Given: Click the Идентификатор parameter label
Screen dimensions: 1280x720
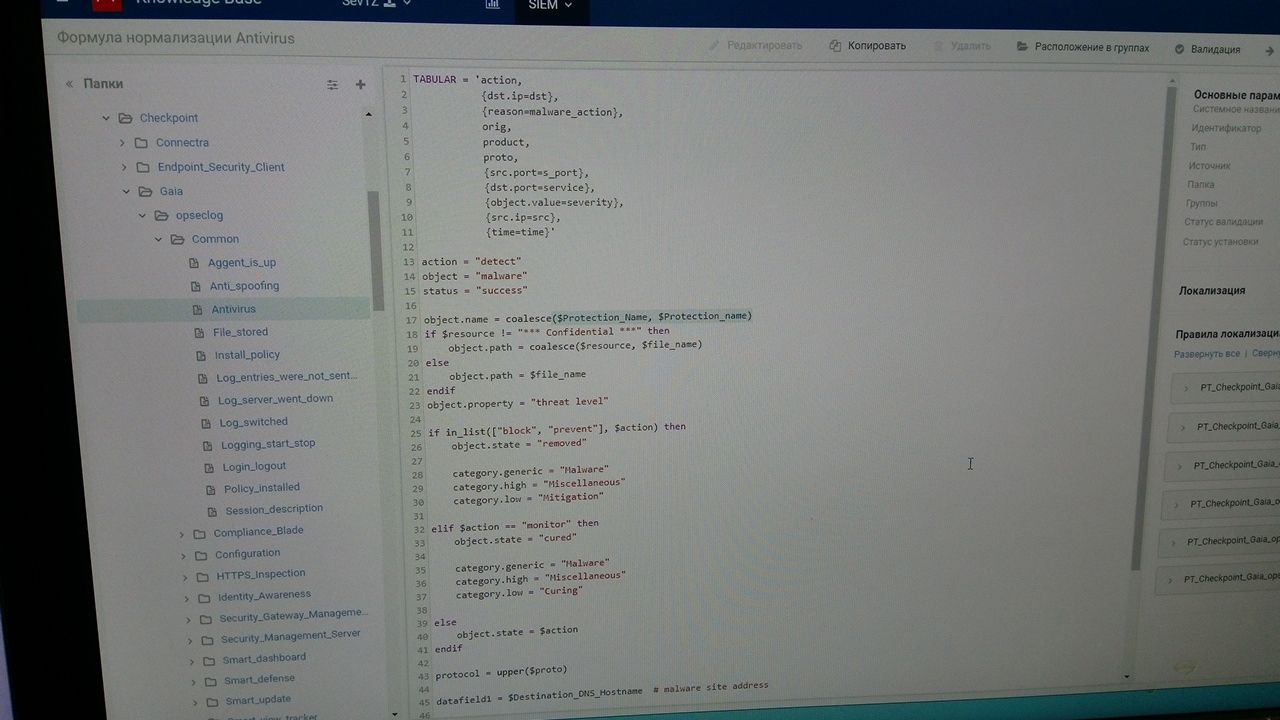Looking at the screenshot, I should pyautogui.click(x=1226, y=129).
